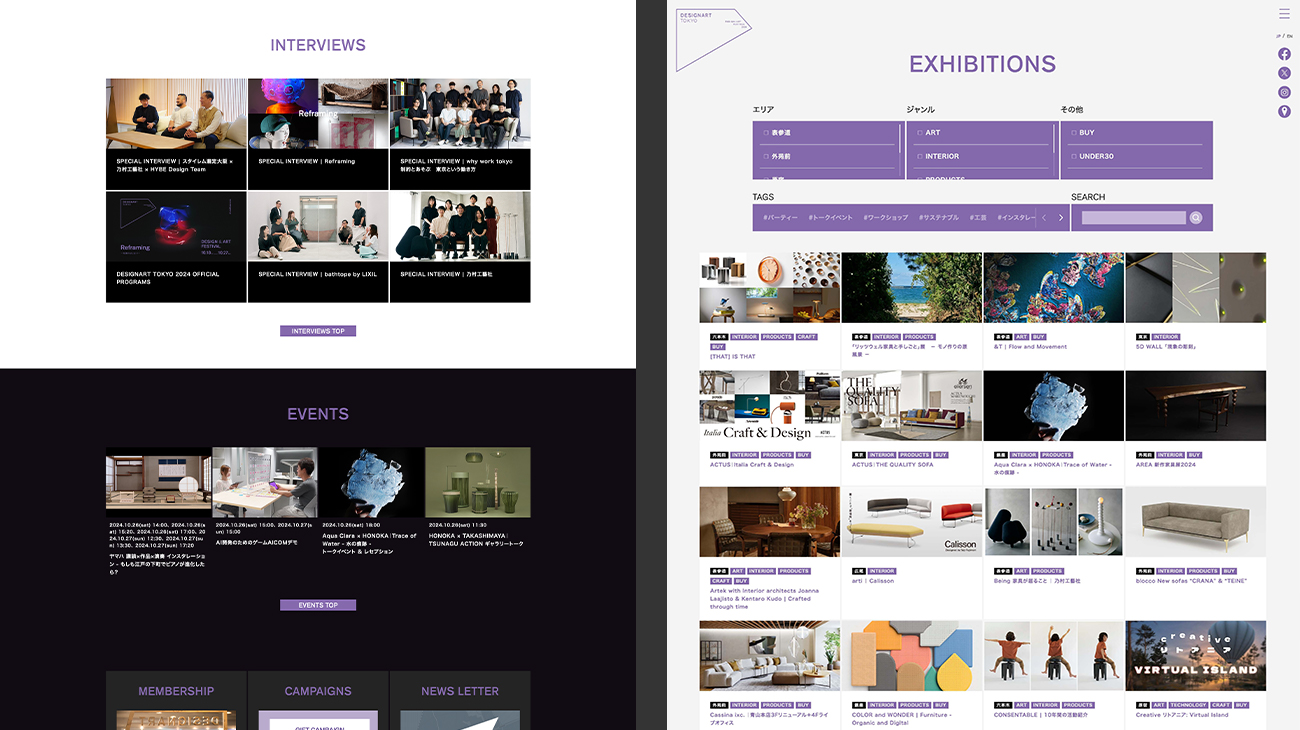Open the Reframing interview thumbnail

click(318, 114)
